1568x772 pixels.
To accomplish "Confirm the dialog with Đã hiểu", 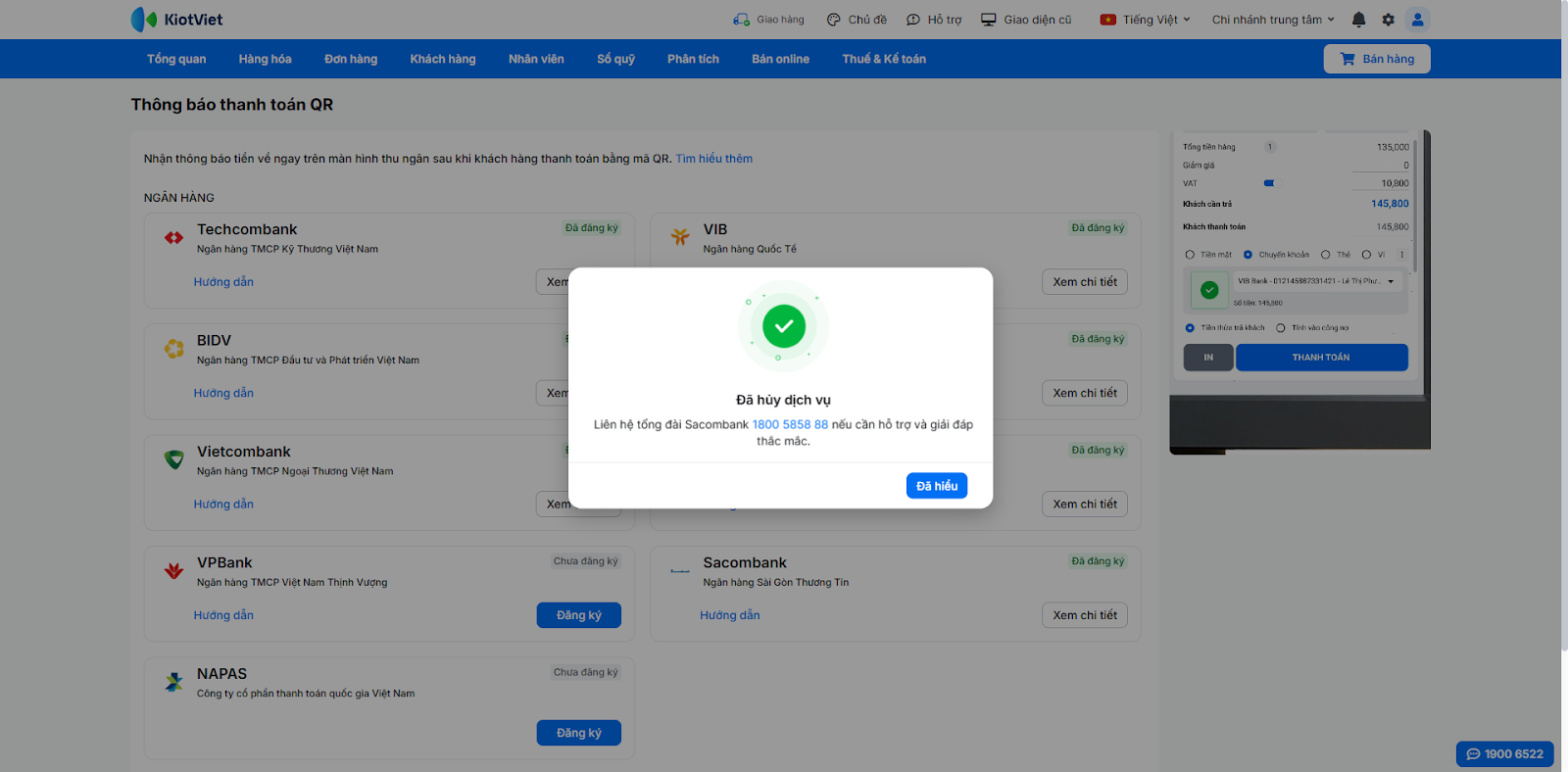I will (x=937, y=486).
